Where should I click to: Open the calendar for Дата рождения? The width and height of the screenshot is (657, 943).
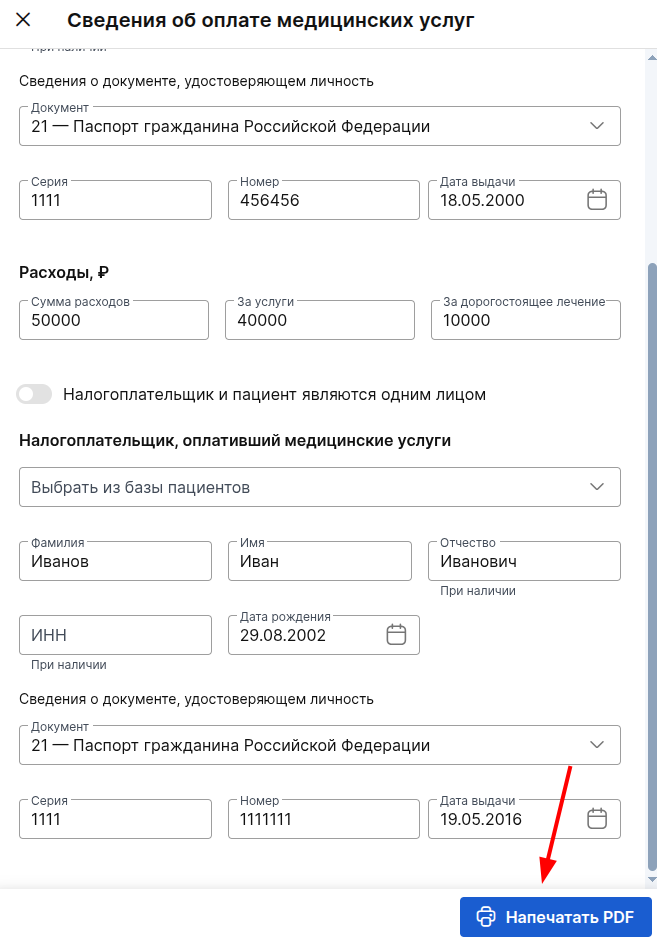pos(397,634)
